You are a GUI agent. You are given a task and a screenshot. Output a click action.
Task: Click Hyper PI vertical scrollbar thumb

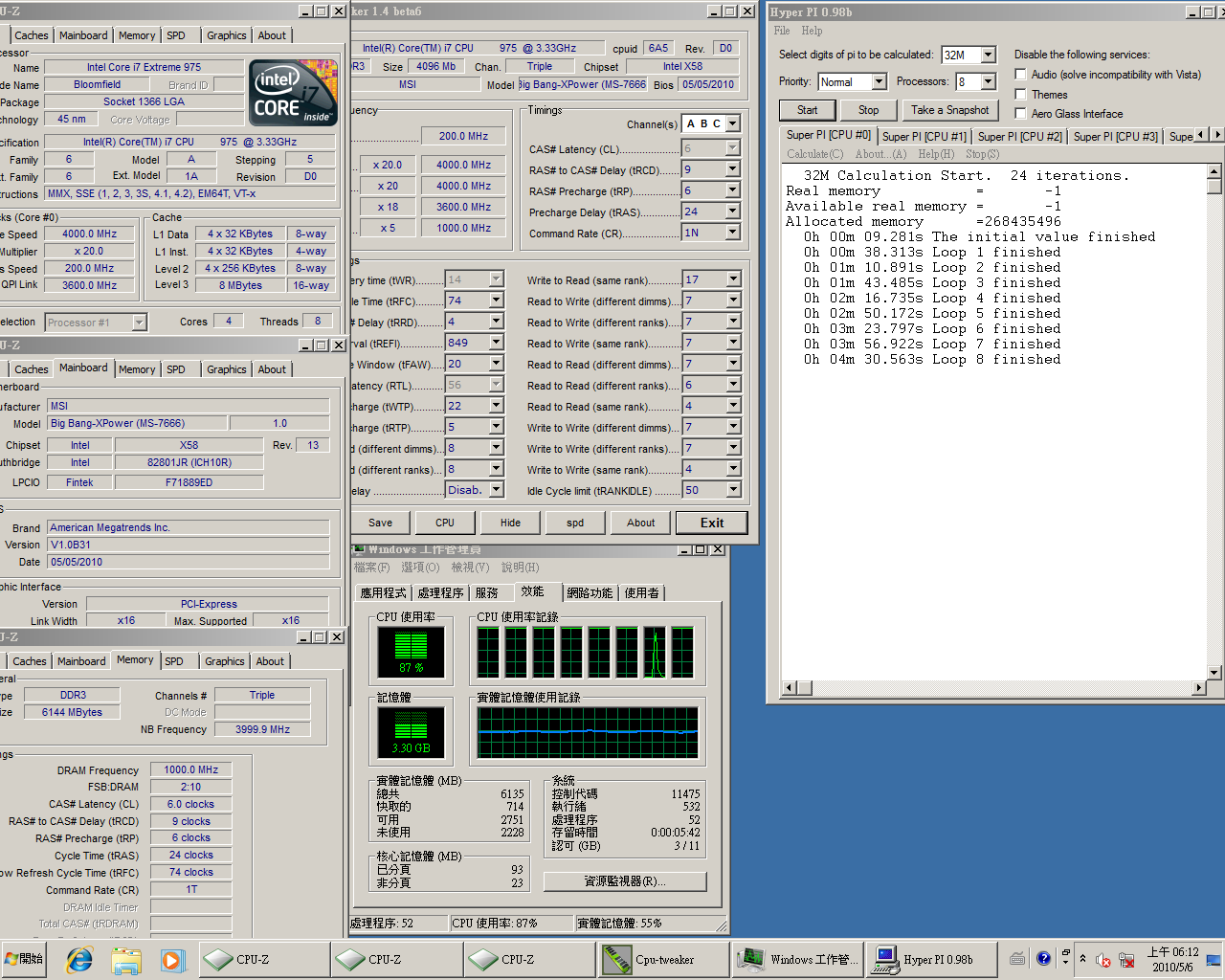(x=1214, y=187)
